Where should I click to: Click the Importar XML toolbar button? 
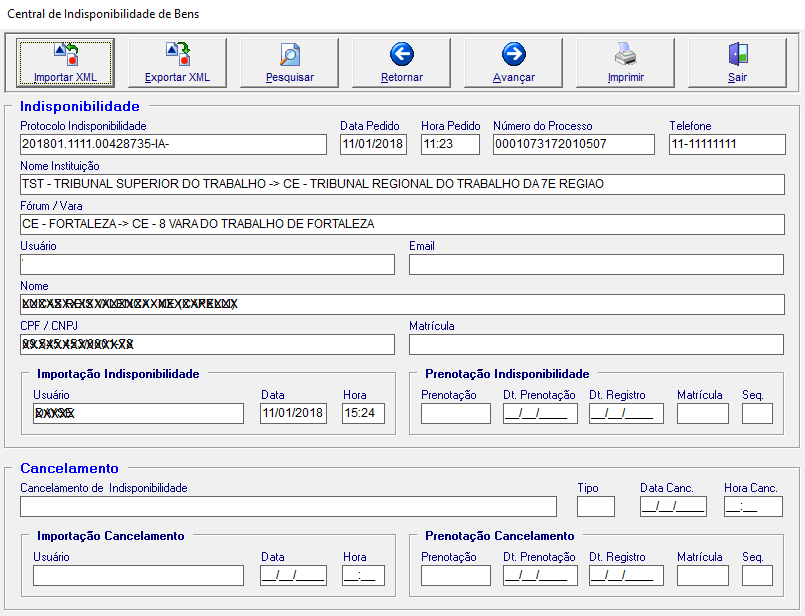pyautogui.click(x=65, y=63)
